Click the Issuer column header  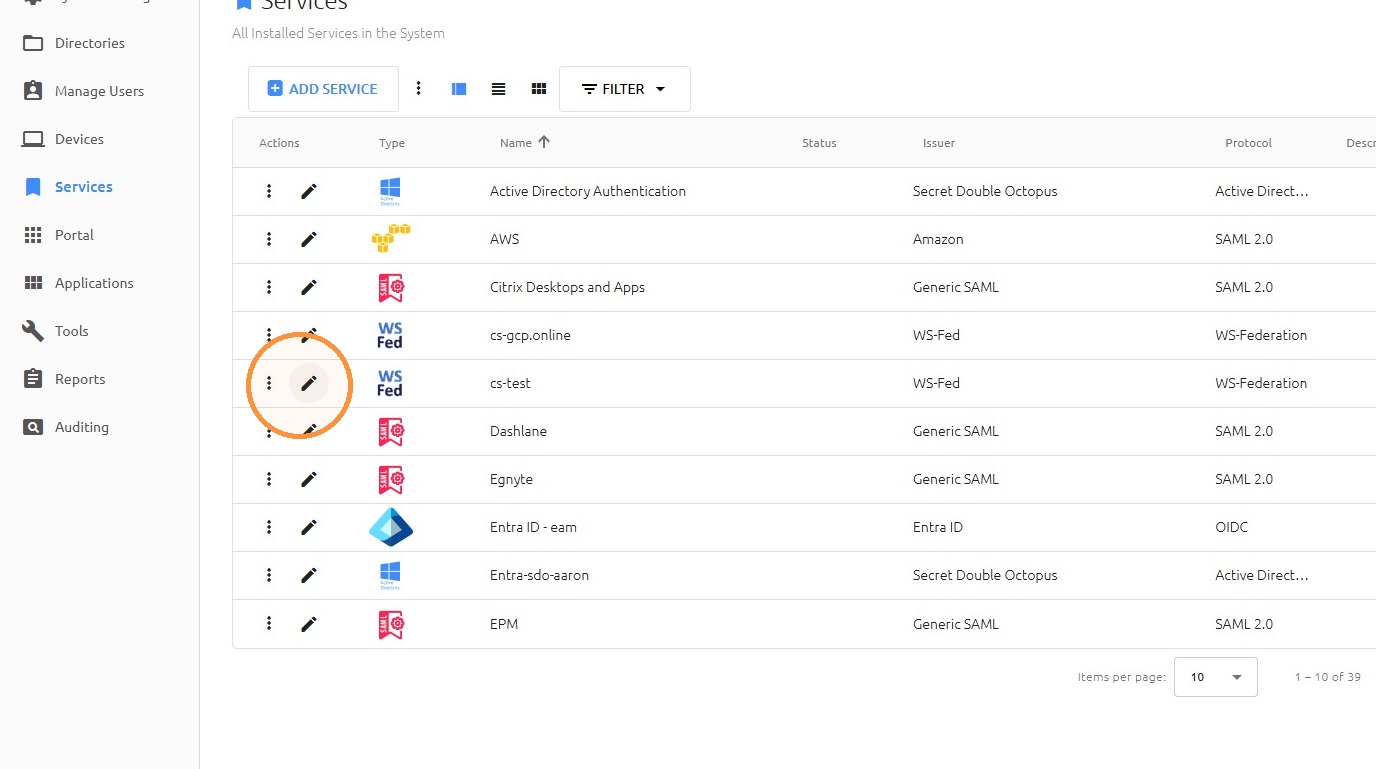pos(939,143)
